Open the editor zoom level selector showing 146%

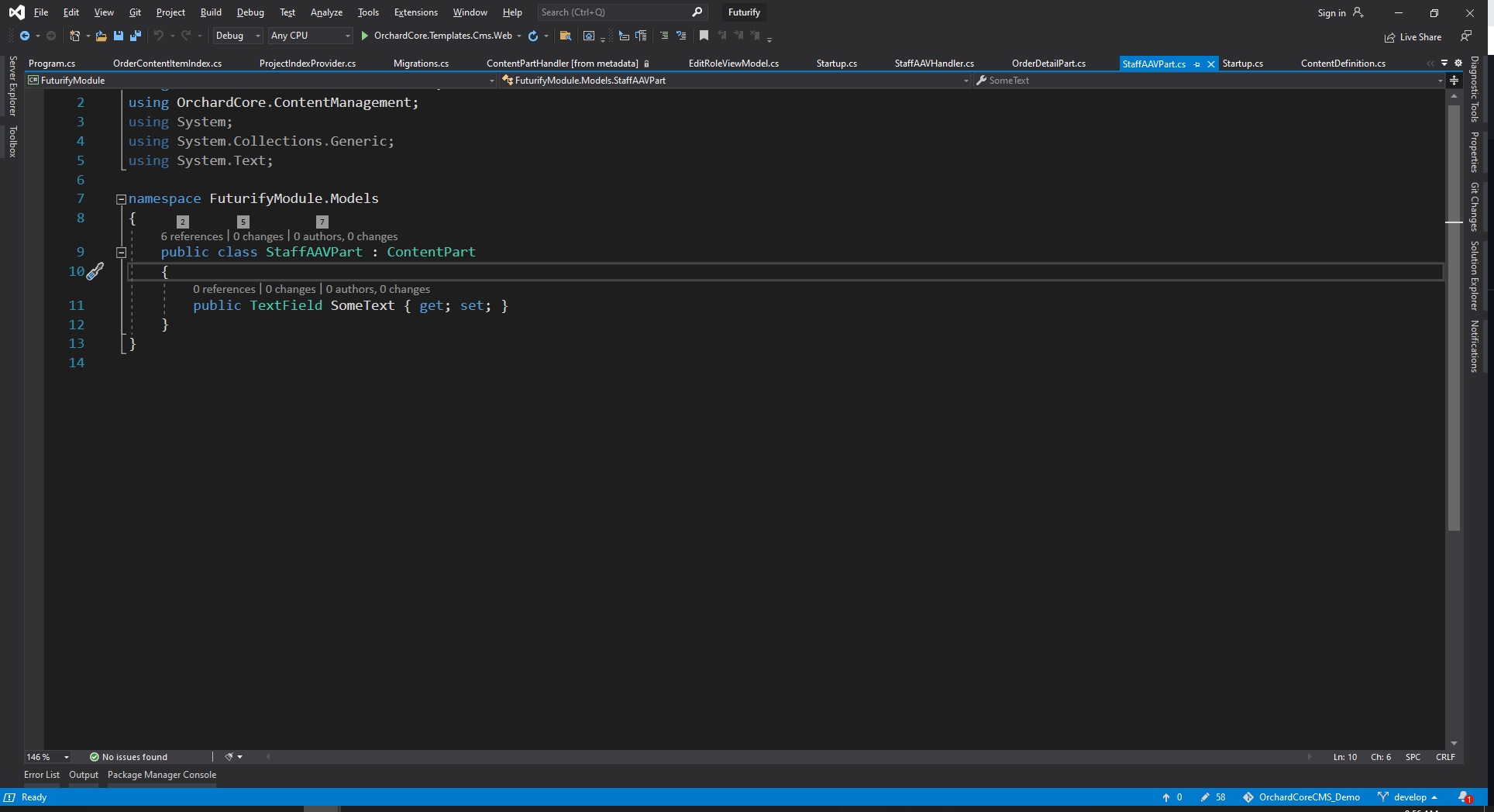(46, 757)
